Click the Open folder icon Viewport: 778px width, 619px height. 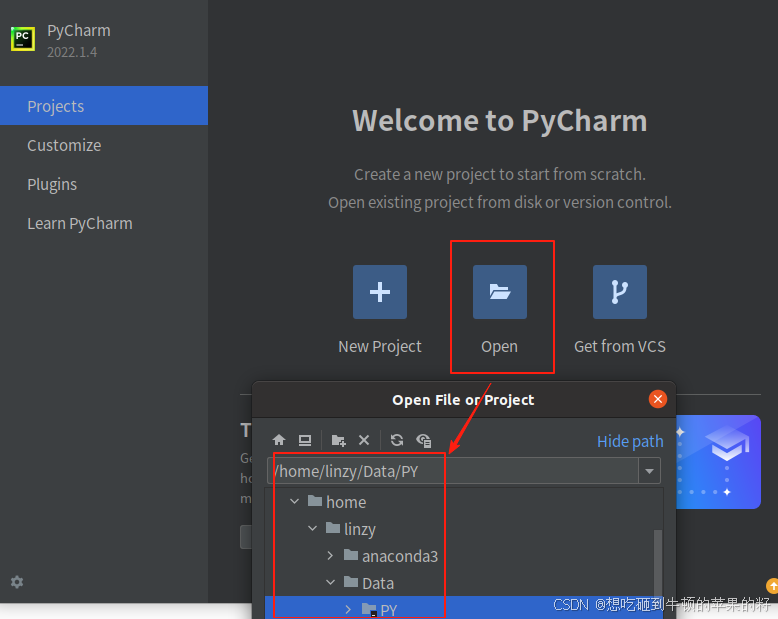pos(500,292)
